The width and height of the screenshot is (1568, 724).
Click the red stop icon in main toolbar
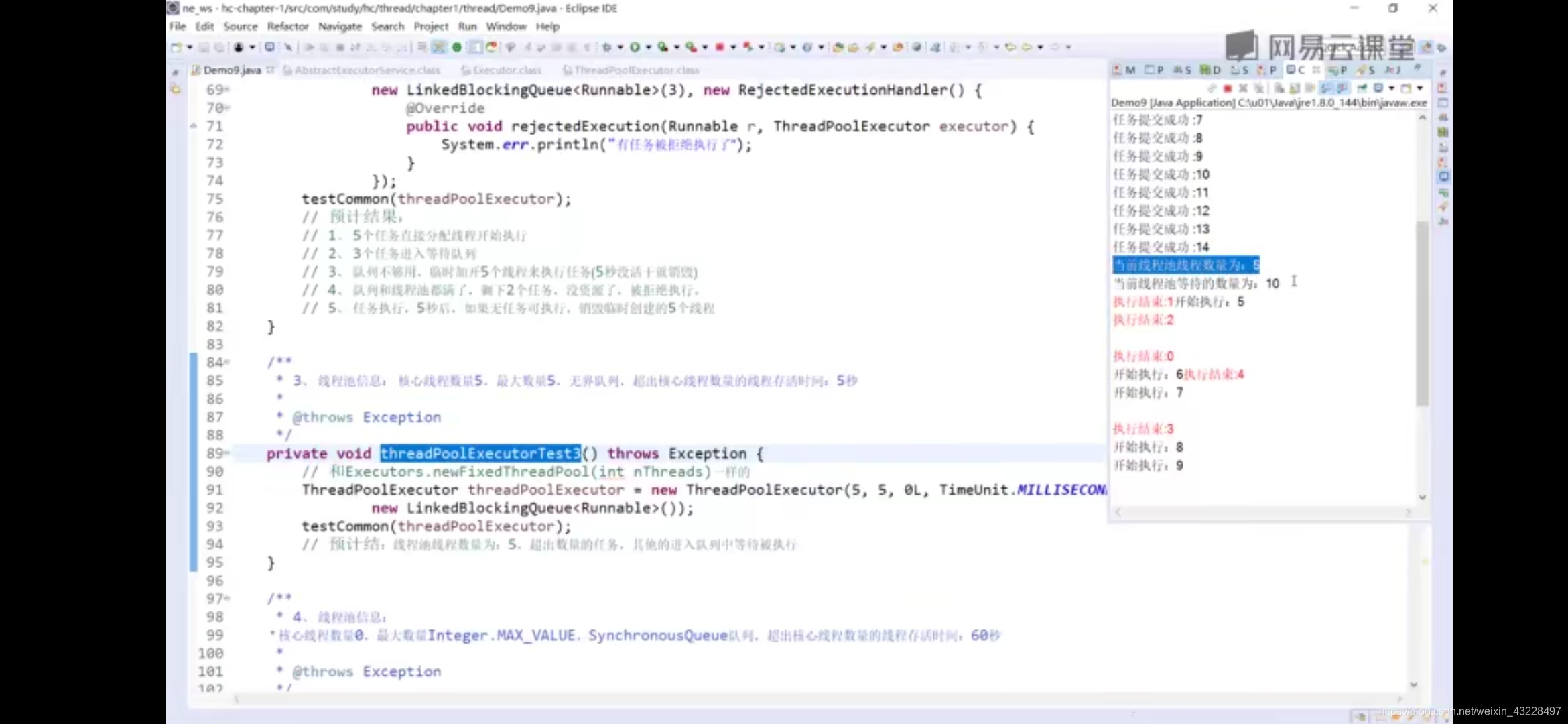tap(720, 47)
